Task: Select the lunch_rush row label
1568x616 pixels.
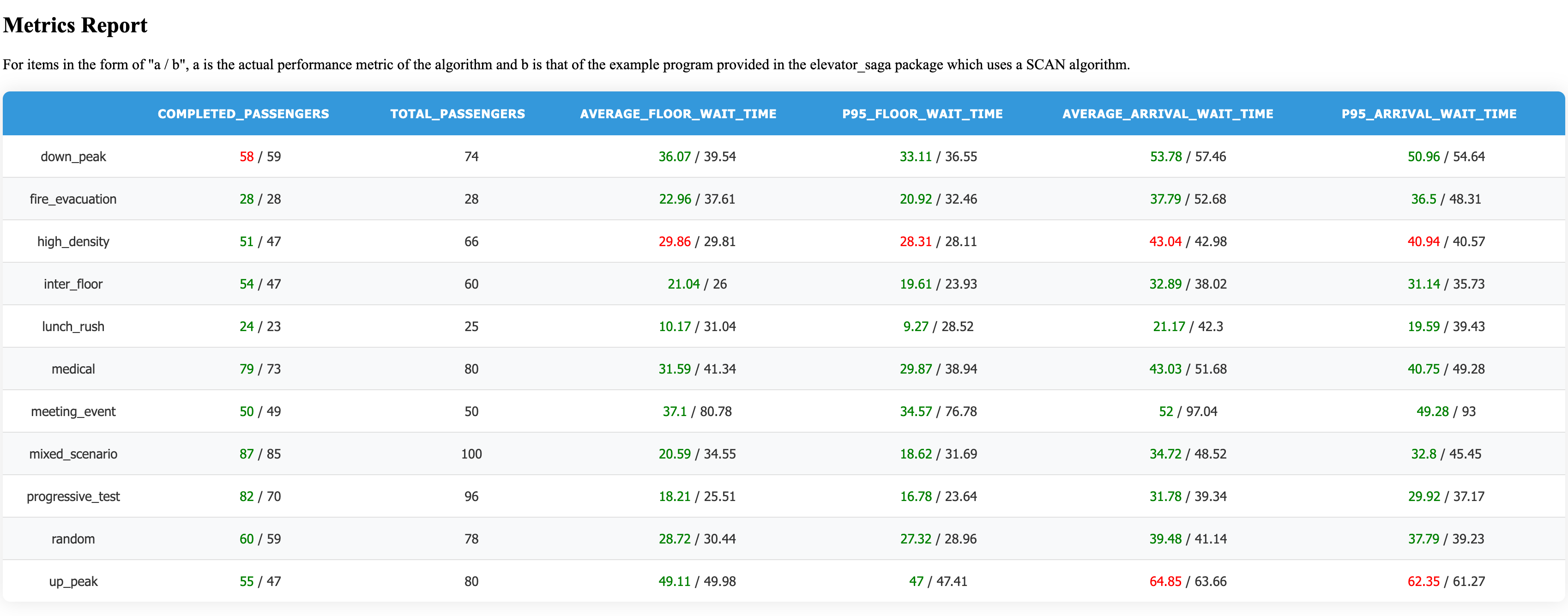Action: 73,327
